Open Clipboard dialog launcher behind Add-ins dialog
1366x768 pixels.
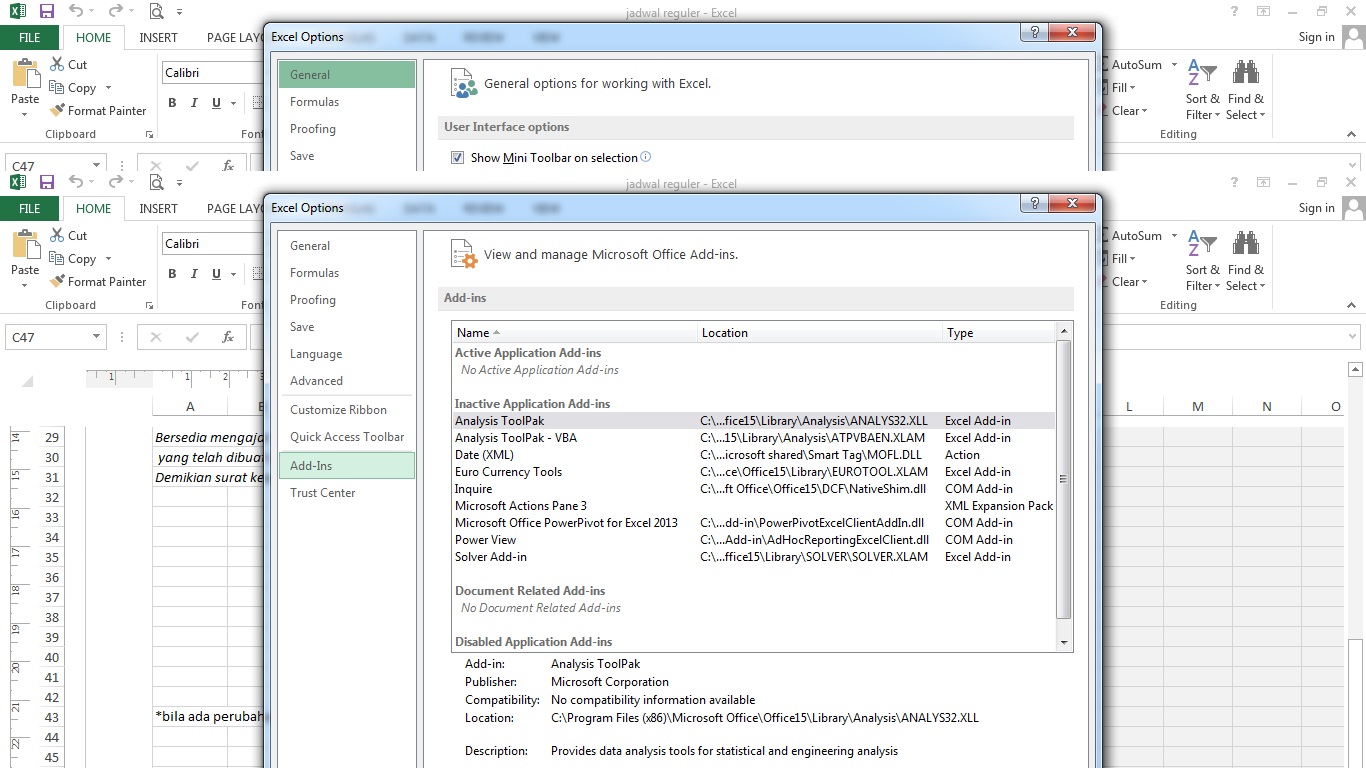pyautogui.click(x=149, y=305)
